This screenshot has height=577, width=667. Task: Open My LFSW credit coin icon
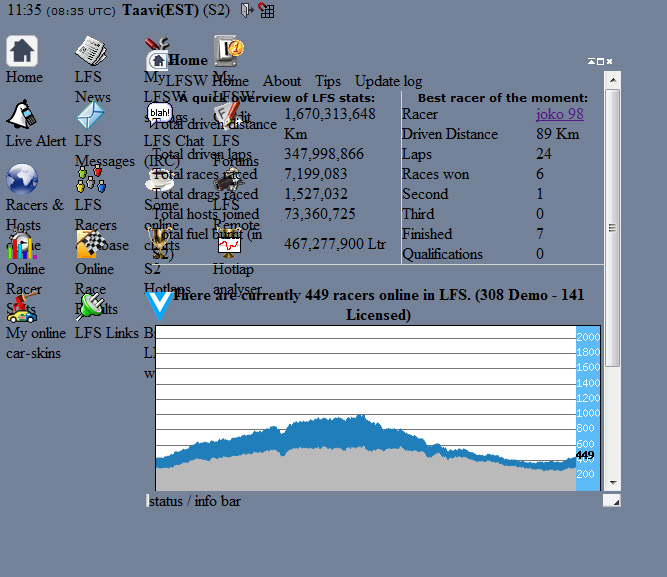pos(229,51)
